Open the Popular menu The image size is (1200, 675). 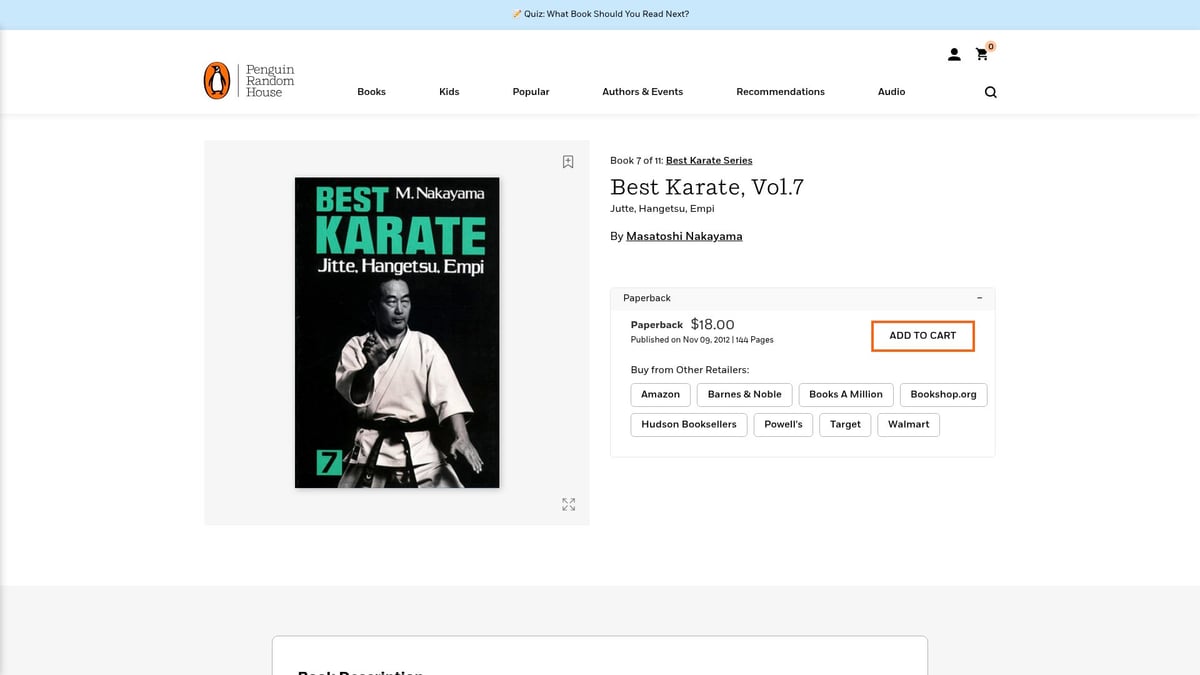[531, 92]
